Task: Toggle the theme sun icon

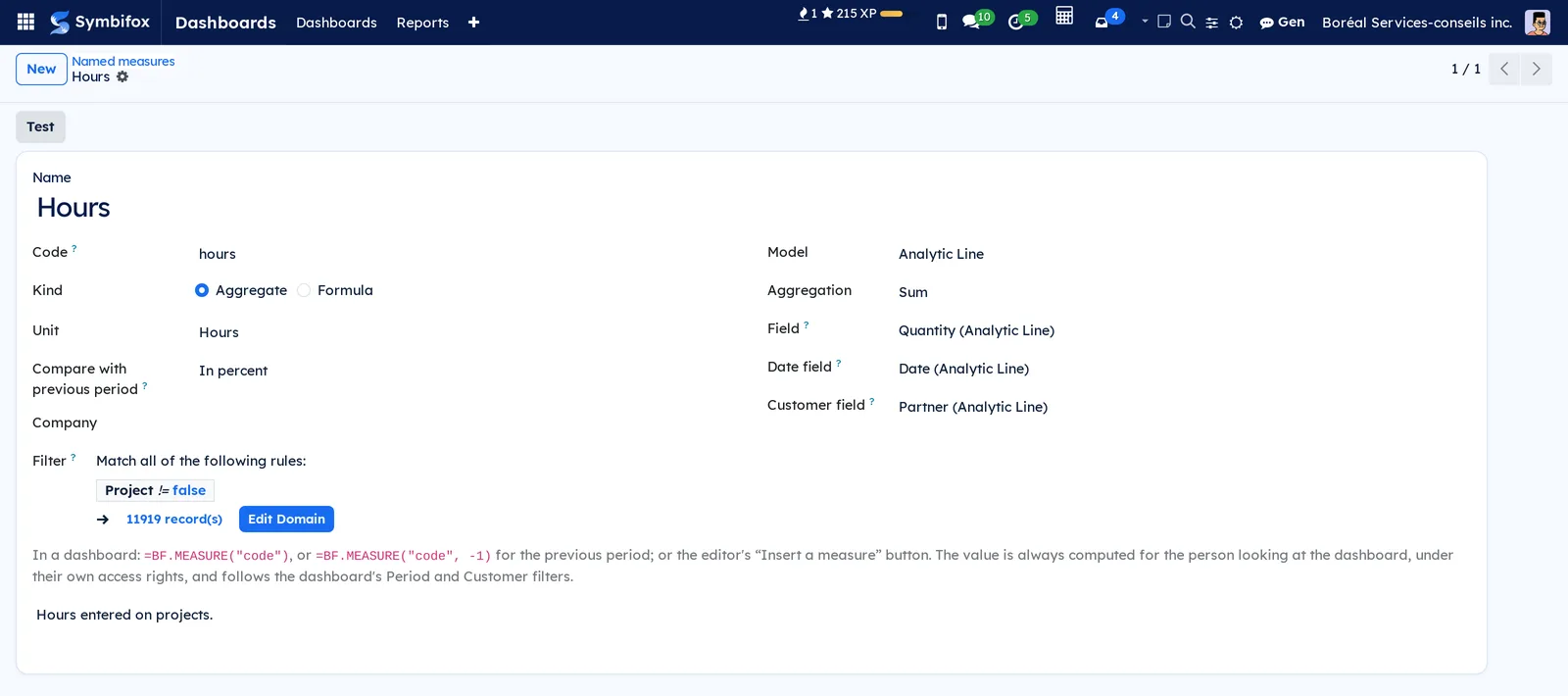Action: [x=1236, y=23]
